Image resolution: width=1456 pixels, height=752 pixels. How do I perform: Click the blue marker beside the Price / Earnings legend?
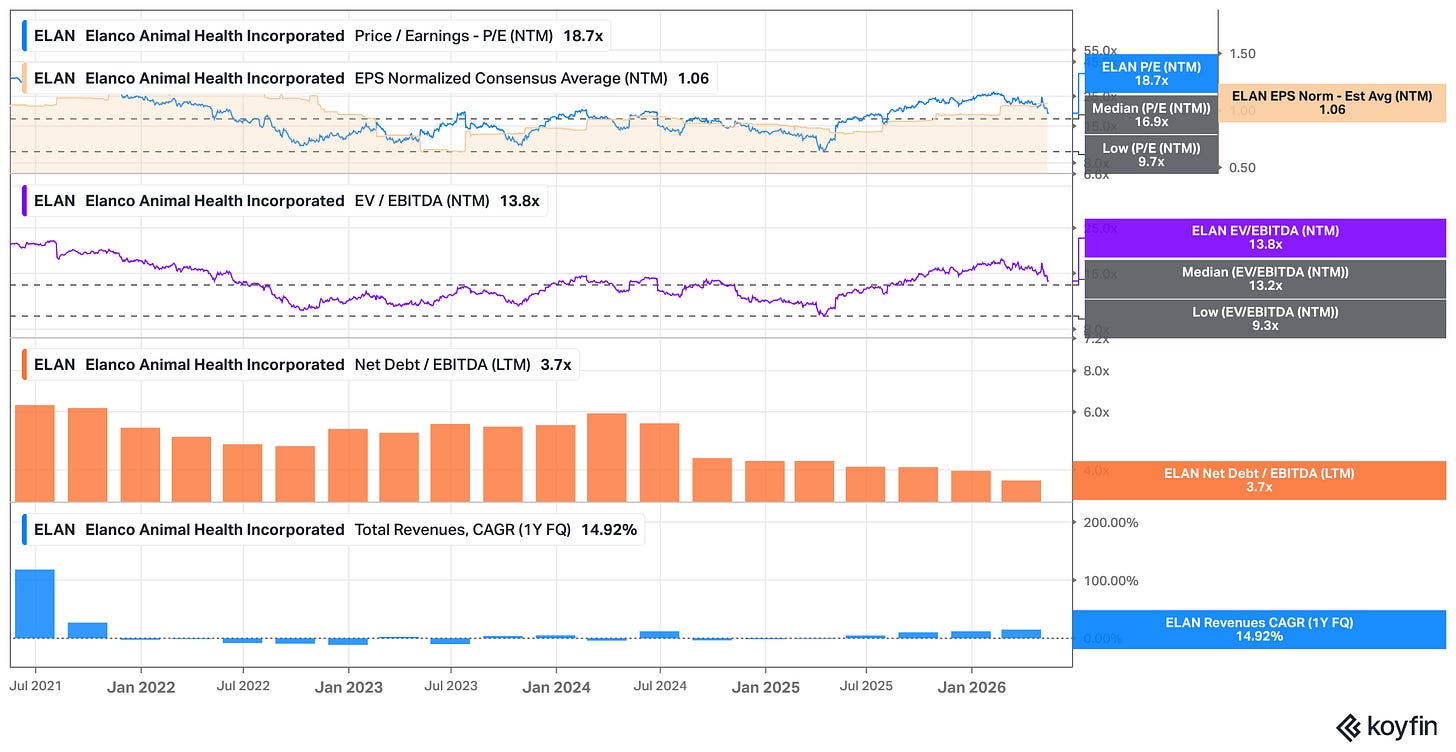(x=23, y=36)
